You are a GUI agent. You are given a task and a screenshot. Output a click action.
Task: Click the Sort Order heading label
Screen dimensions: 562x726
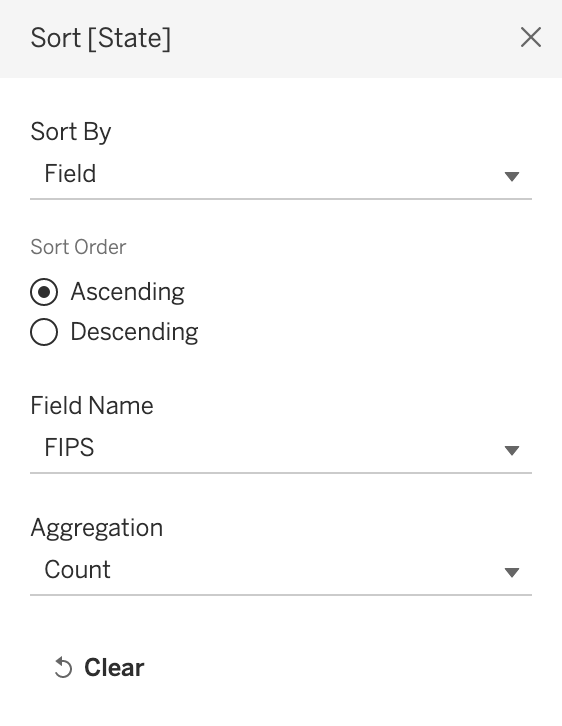pos(78,247)
